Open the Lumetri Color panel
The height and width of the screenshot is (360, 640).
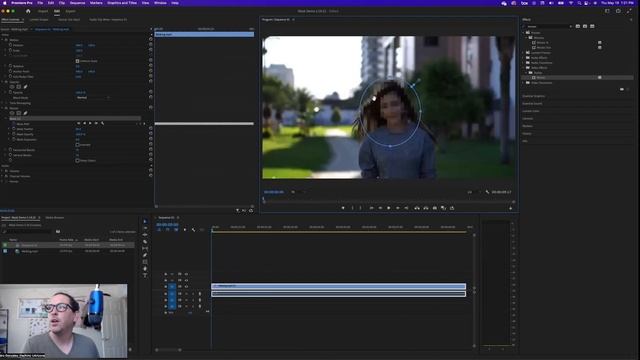[531, 111]
